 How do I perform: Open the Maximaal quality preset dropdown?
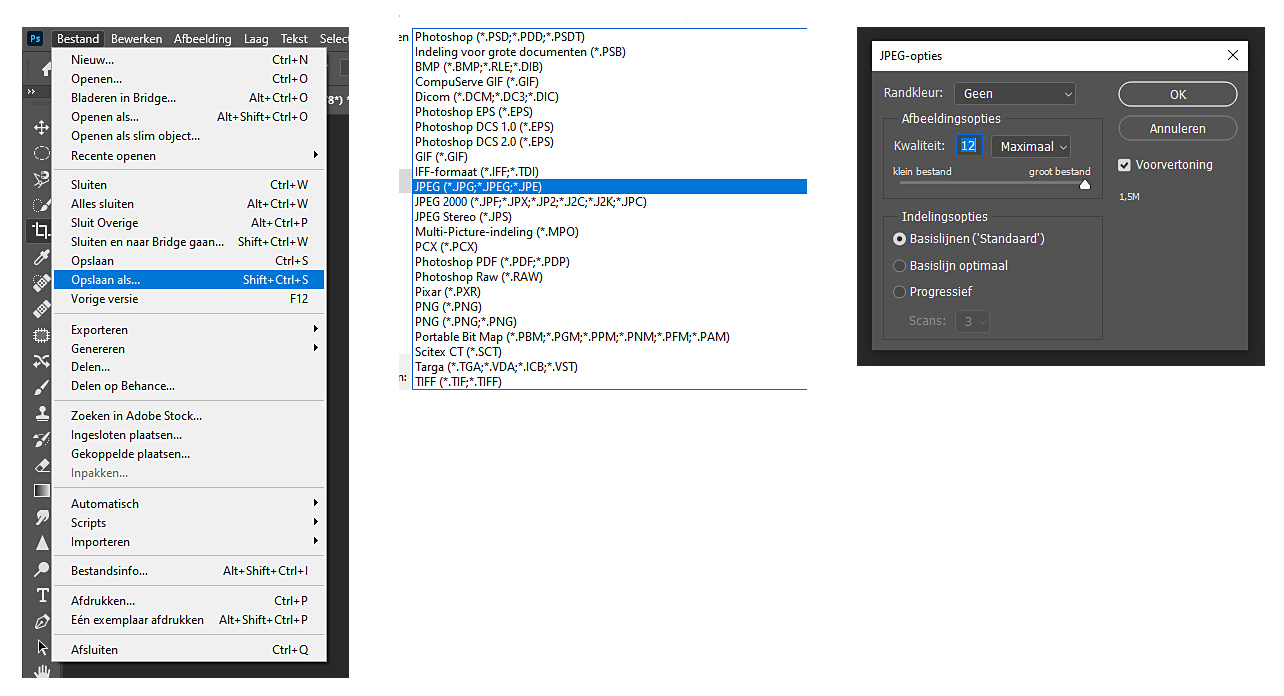pyautogui.click(x=1031, y=146)
